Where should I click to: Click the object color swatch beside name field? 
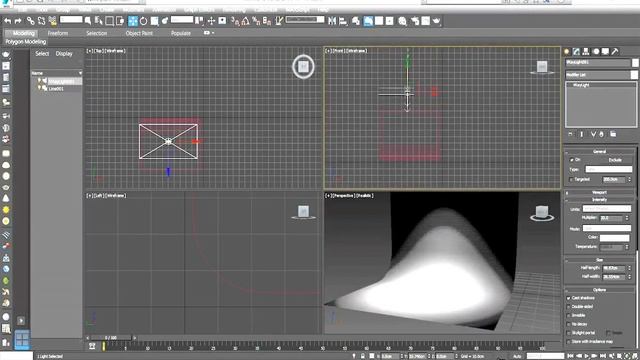(635, 62)
